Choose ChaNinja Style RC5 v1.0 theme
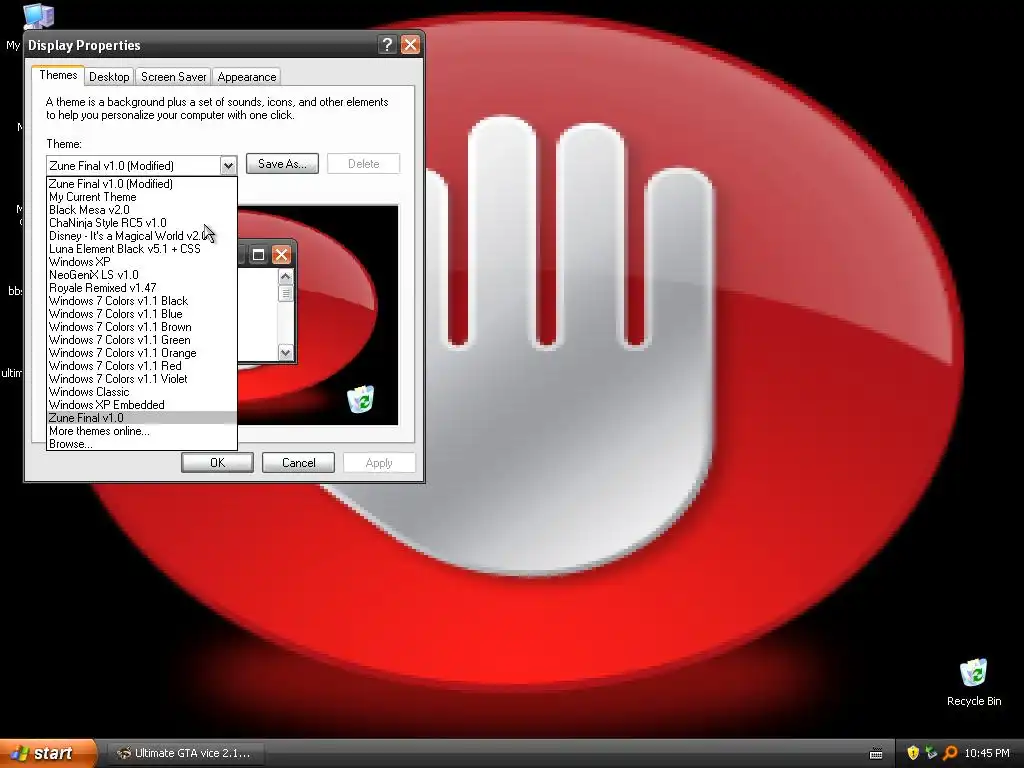Image resolution: width=1024 pixels, height=768 pixels. point(142,223)
